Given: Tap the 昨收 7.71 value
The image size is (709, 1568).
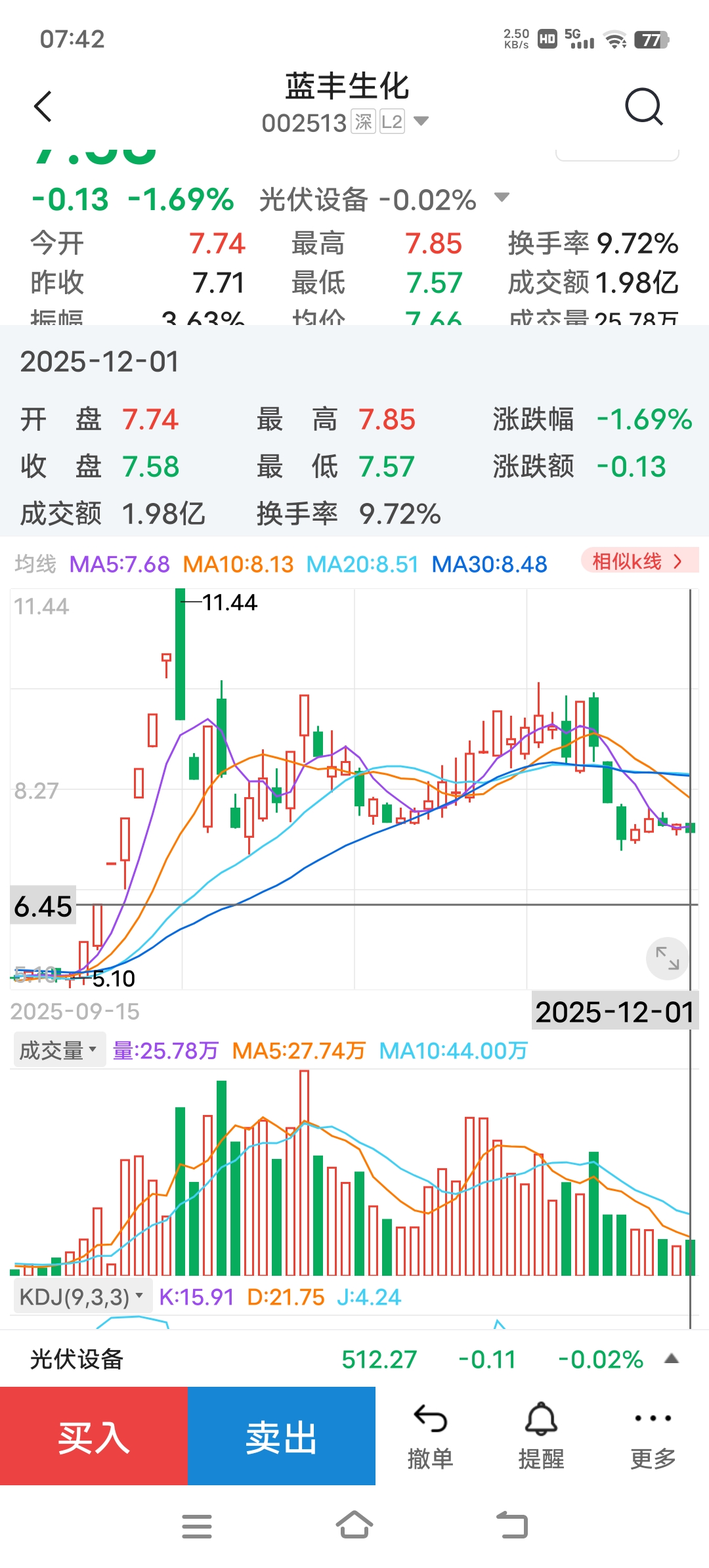Looking at the screenshot, I should point(219,283).
